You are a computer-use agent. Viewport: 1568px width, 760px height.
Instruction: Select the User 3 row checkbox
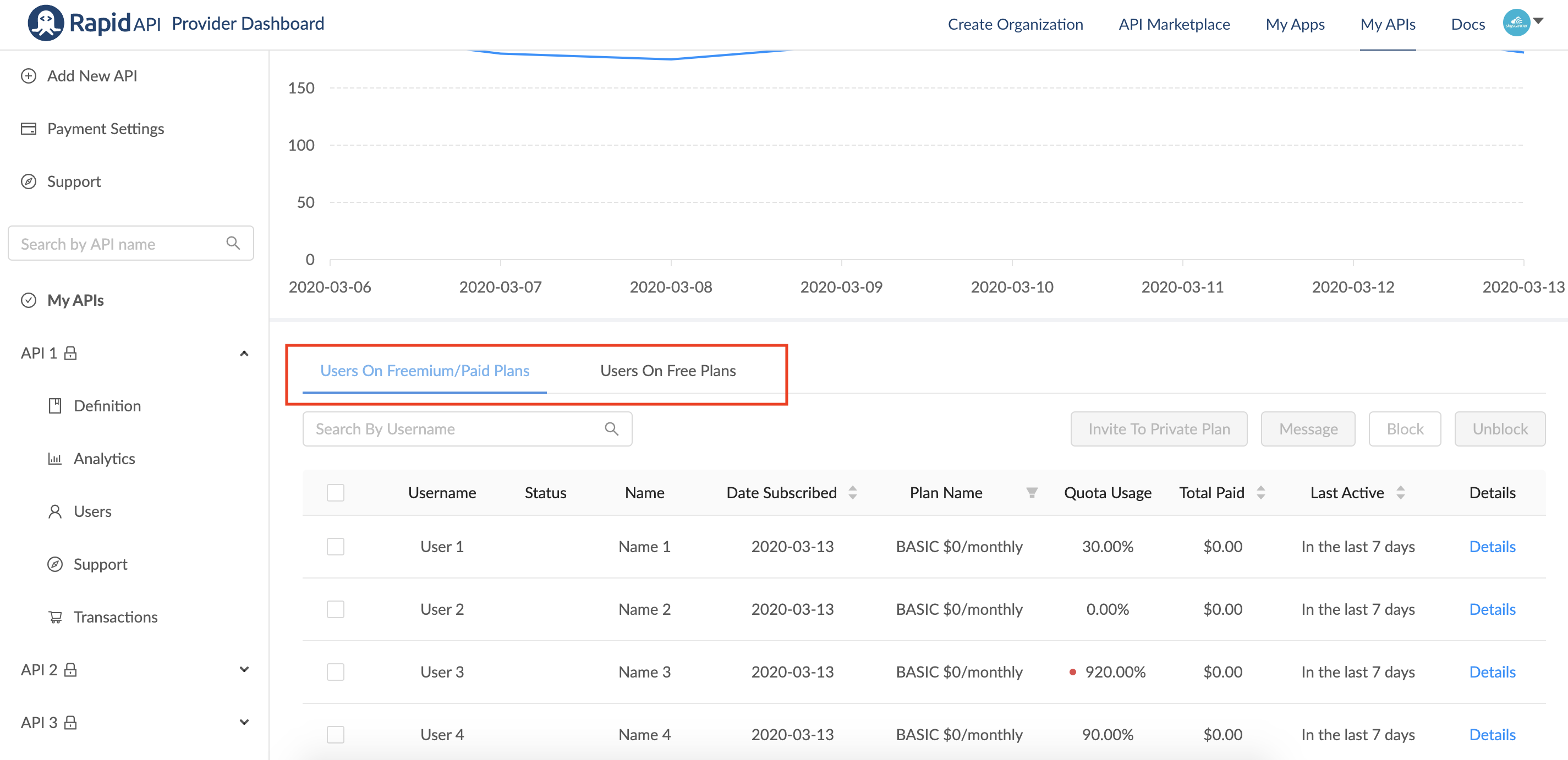336,672
